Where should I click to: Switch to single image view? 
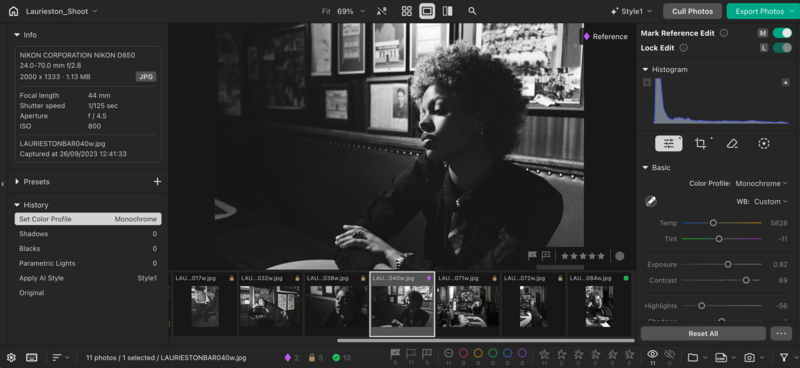[x=427, y=11]
